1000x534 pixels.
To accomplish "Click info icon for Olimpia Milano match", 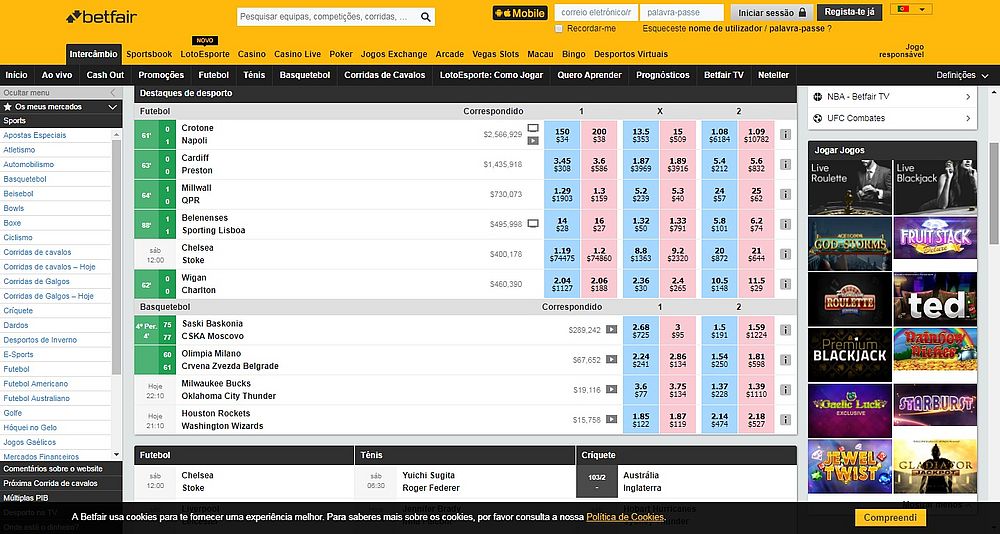I will point(786,360).
